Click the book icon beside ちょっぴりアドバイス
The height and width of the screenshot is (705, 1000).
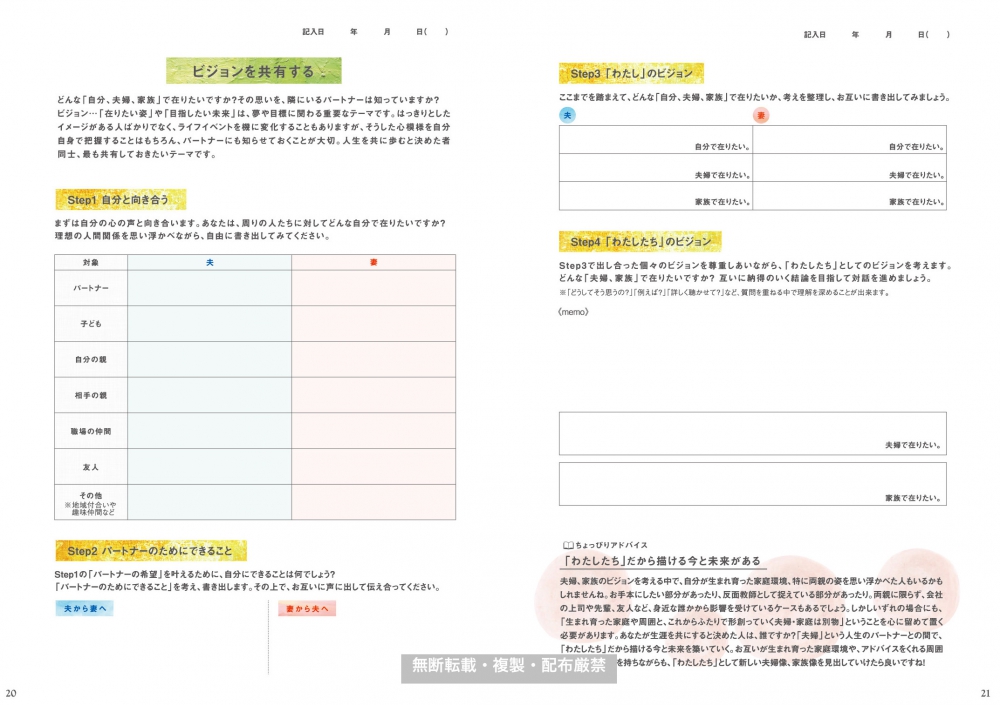tap(568, 545)
